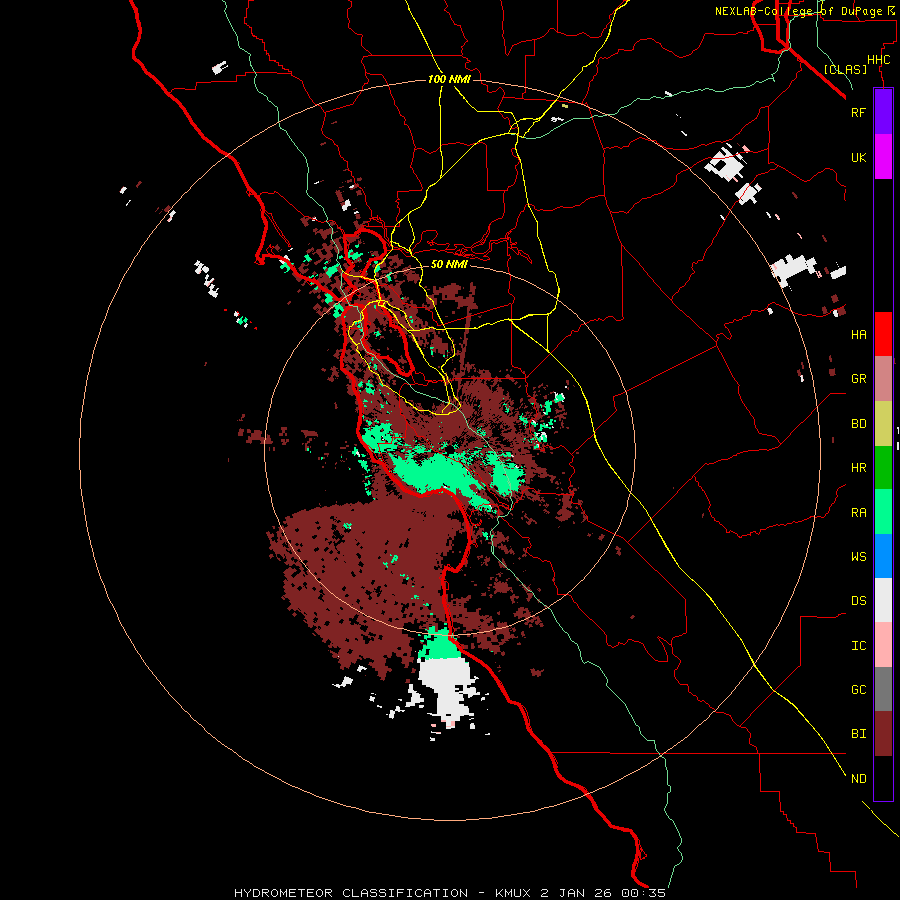Click the RF legend label
Image resolution: width=900 pixels, height=900 pixels.
click(x=858, y=112)
